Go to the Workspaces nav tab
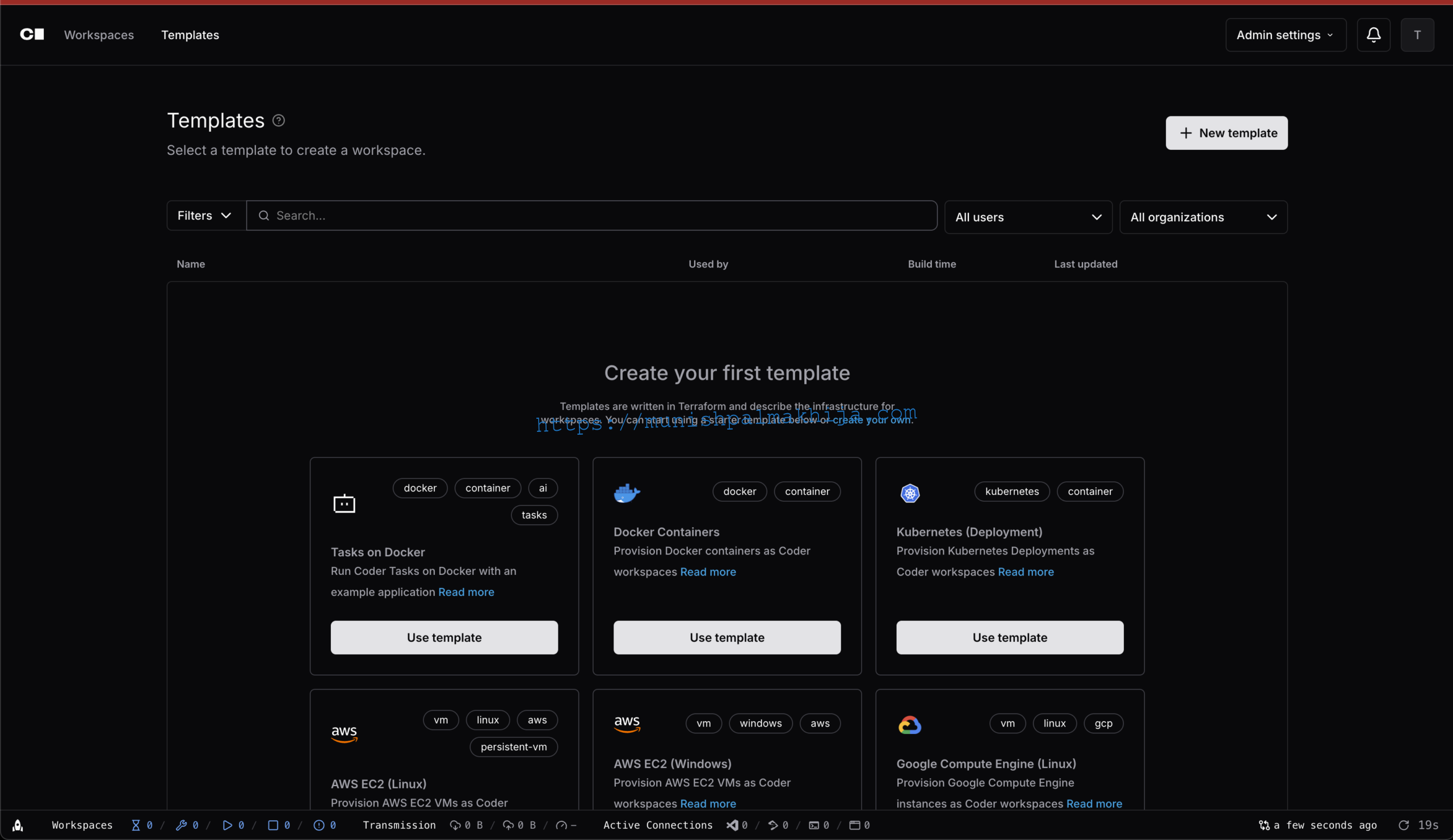The height and width of the screenshot is (840, 1453). click(x=99, y=35)
